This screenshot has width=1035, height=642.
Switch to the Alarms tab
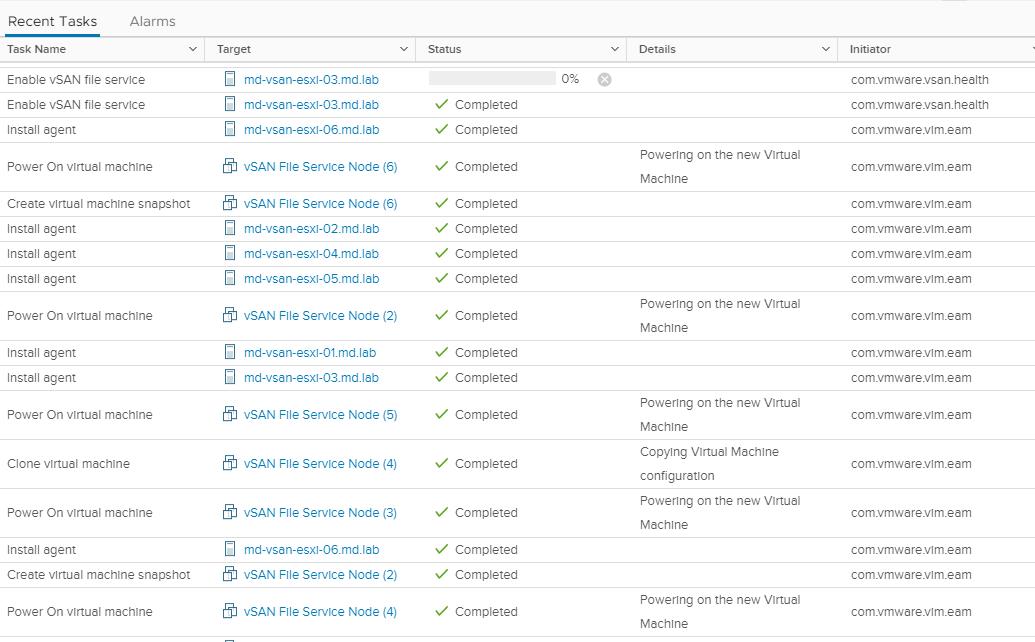[x=152, y=21]
